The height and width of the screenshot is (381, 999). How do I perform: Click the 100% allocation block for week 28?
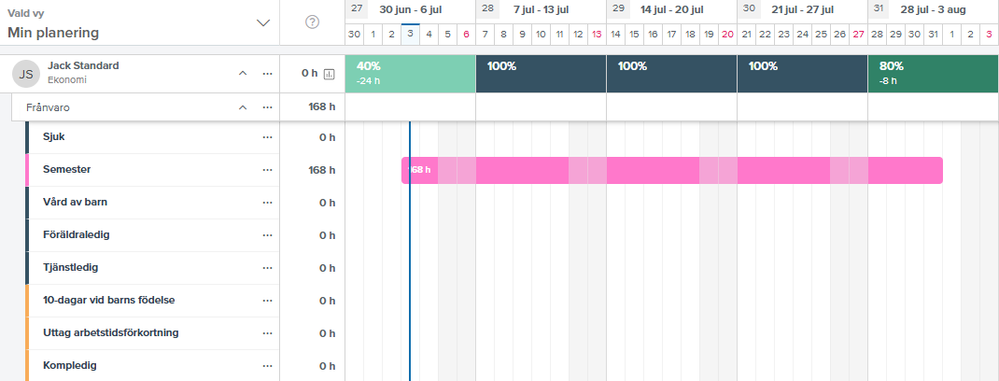(541, 74)
